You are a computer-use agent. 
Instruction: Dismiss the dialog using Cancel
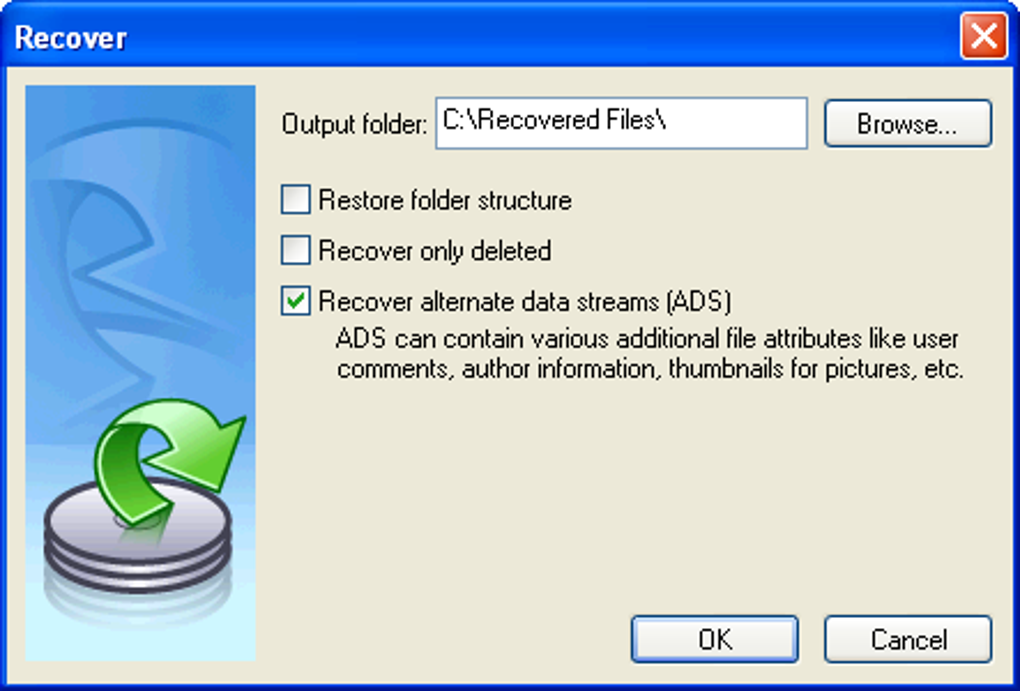click(908, 640)
